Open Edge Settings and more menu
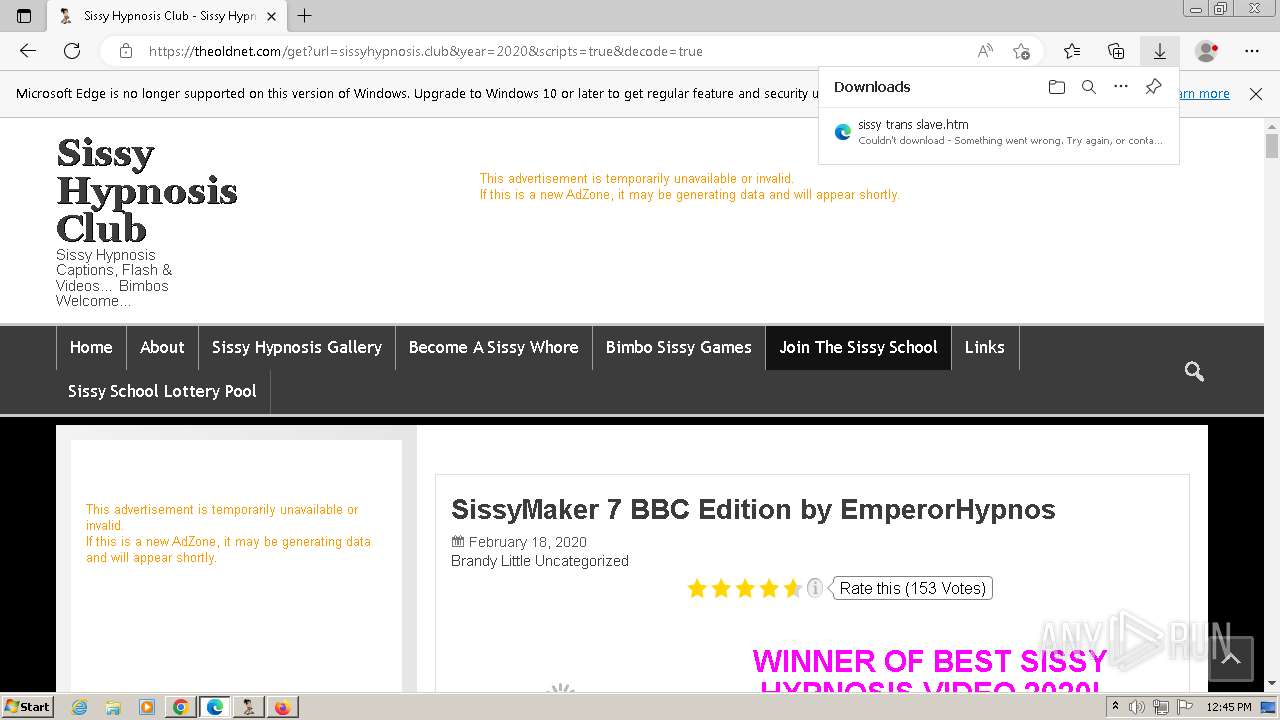 1252,51
